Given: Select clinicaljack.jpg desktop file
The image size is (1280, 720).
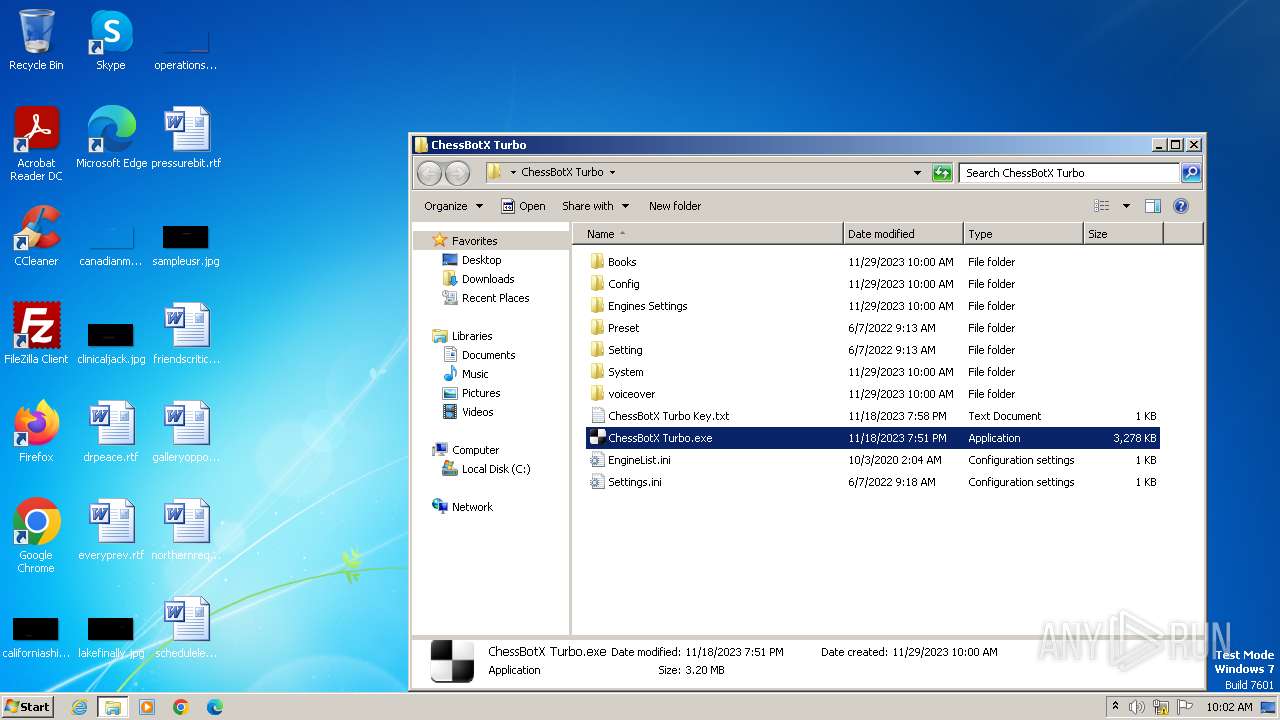Looking at the screenshot, I should pyautogui.click(x=111, y=343).
